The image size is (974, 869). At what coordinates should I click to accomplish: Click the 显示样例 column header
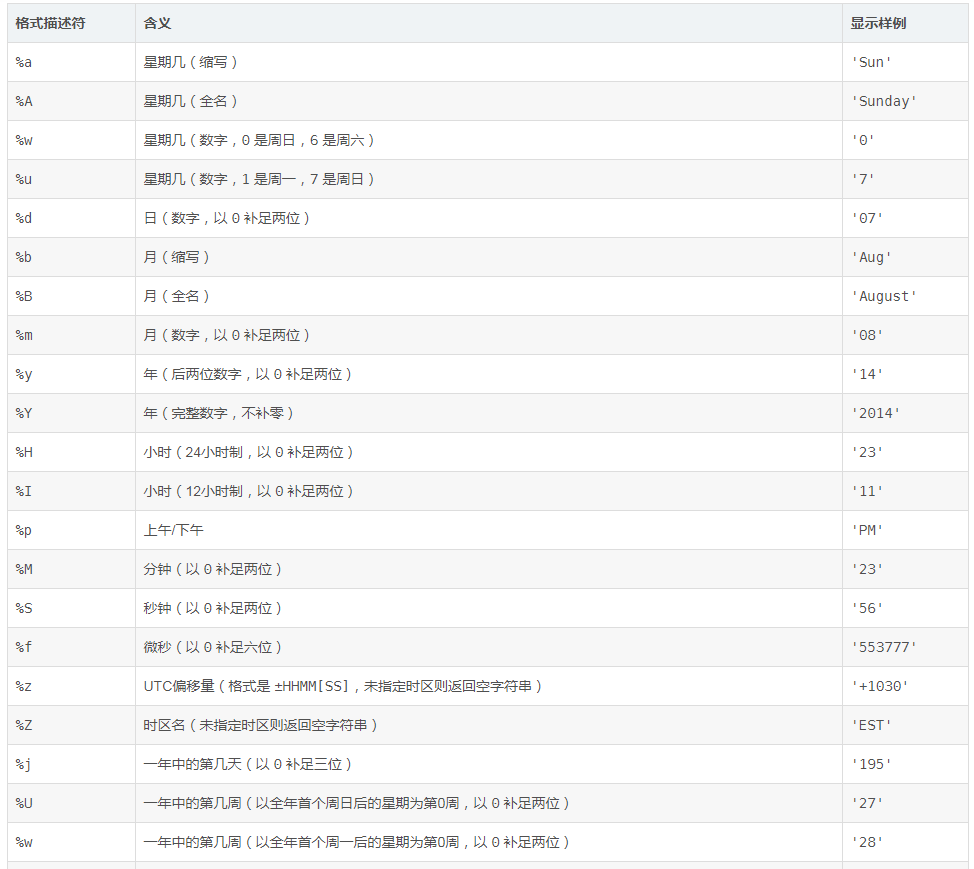[878, 23]
